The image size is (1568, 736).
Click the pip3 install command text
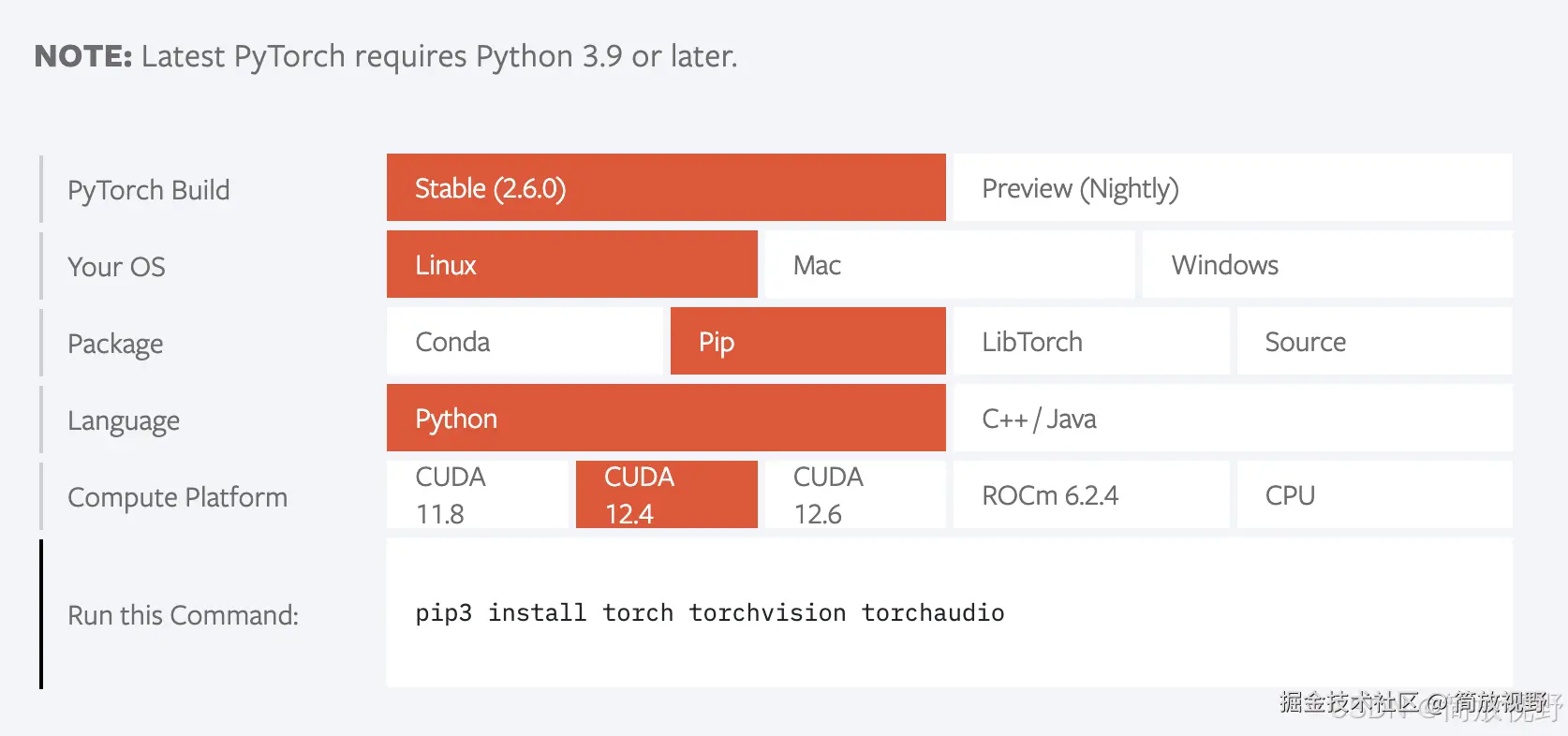[710, 612]
